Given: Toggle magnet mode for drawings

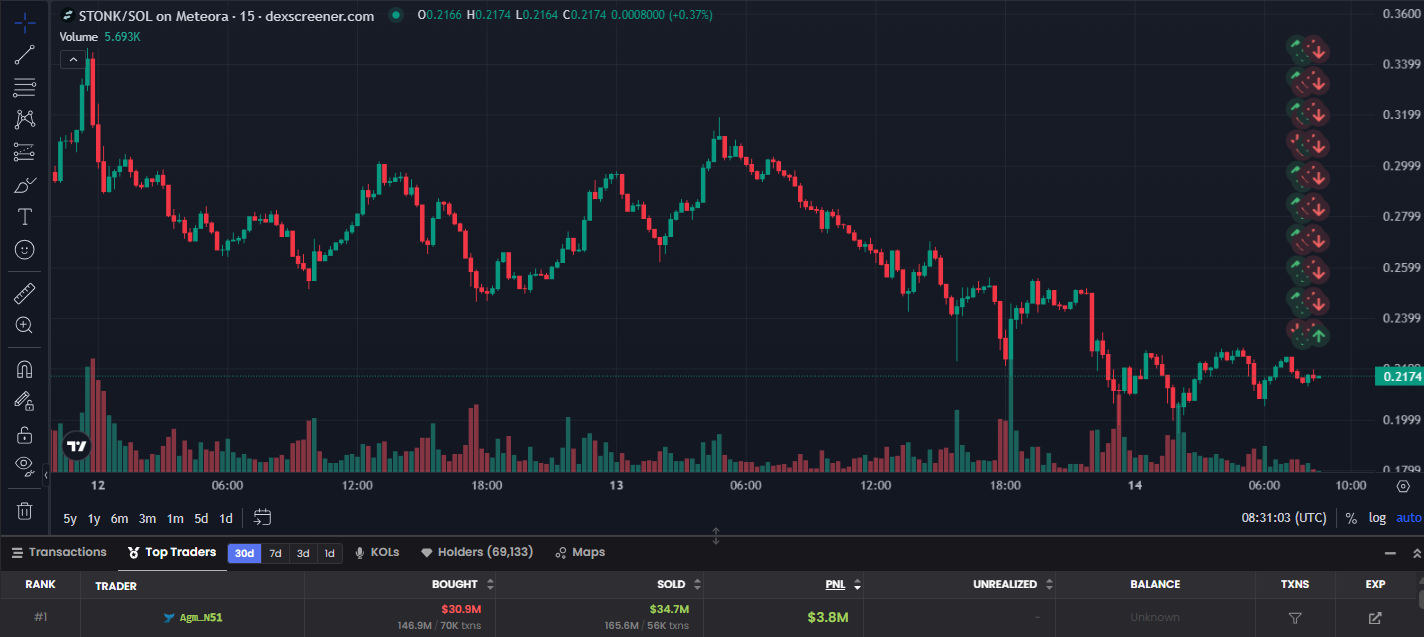Looking at the screenshot, I should pos(25,369).
